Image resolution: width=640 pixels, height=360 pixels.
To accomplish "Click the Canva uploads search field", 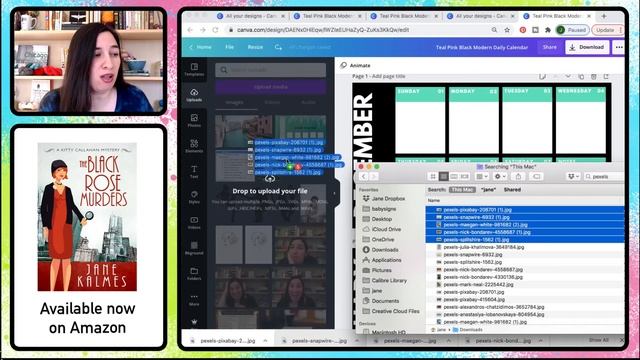I will pyautogui.click(x=271, y=70).
